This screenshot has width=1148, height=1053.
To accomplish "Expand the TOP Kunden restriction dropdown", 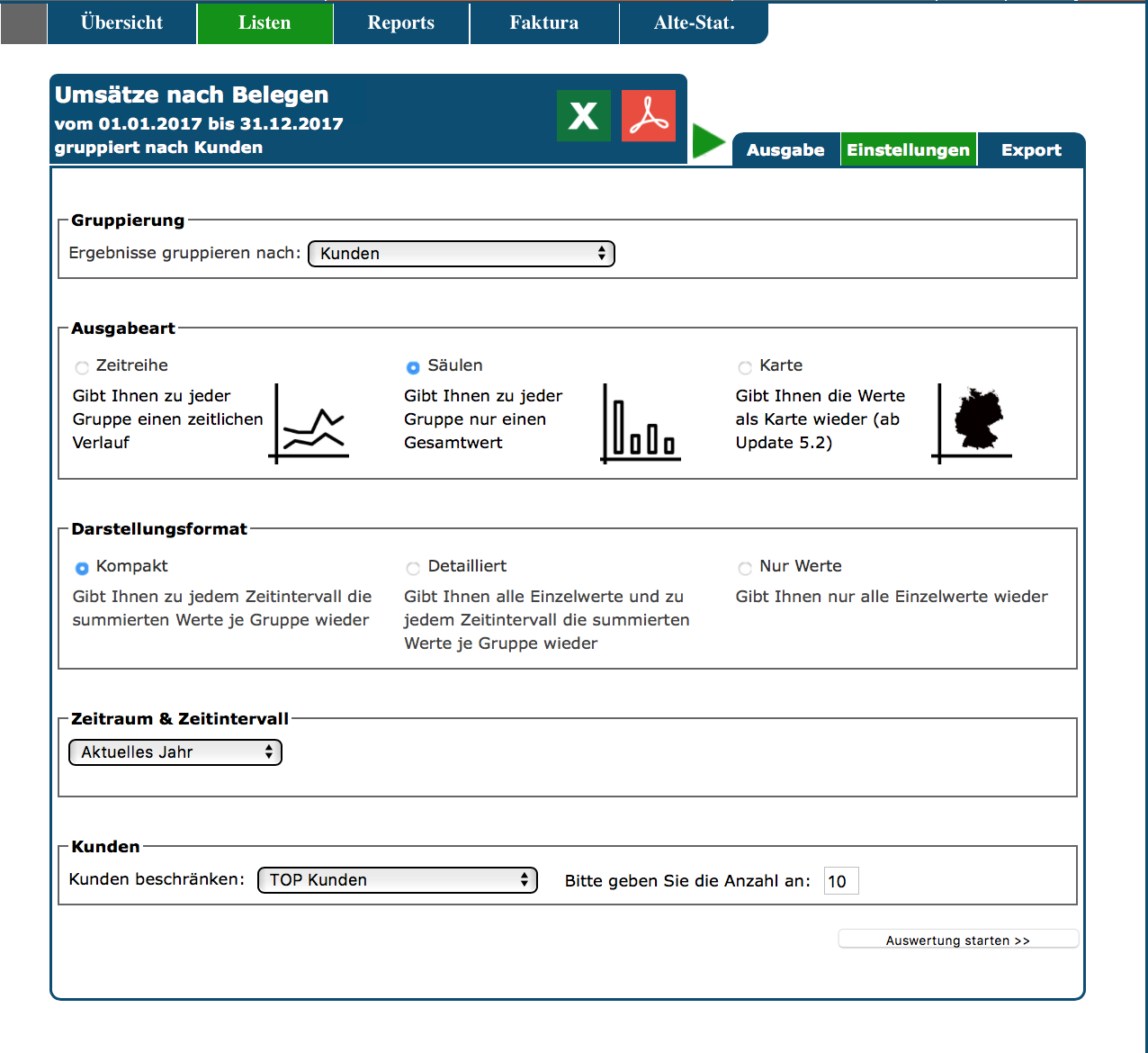I will 397,880.
